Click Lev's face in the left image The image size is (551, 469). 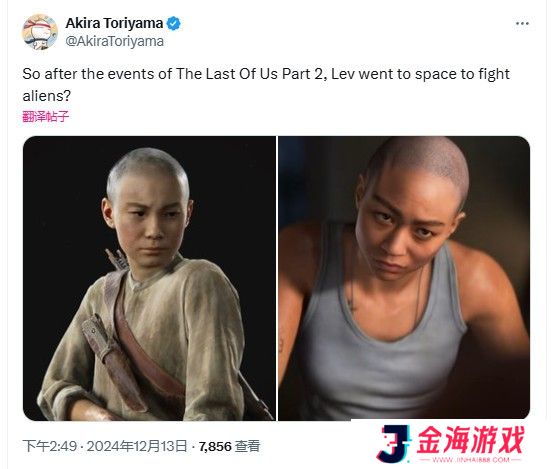tap(149, 218)
